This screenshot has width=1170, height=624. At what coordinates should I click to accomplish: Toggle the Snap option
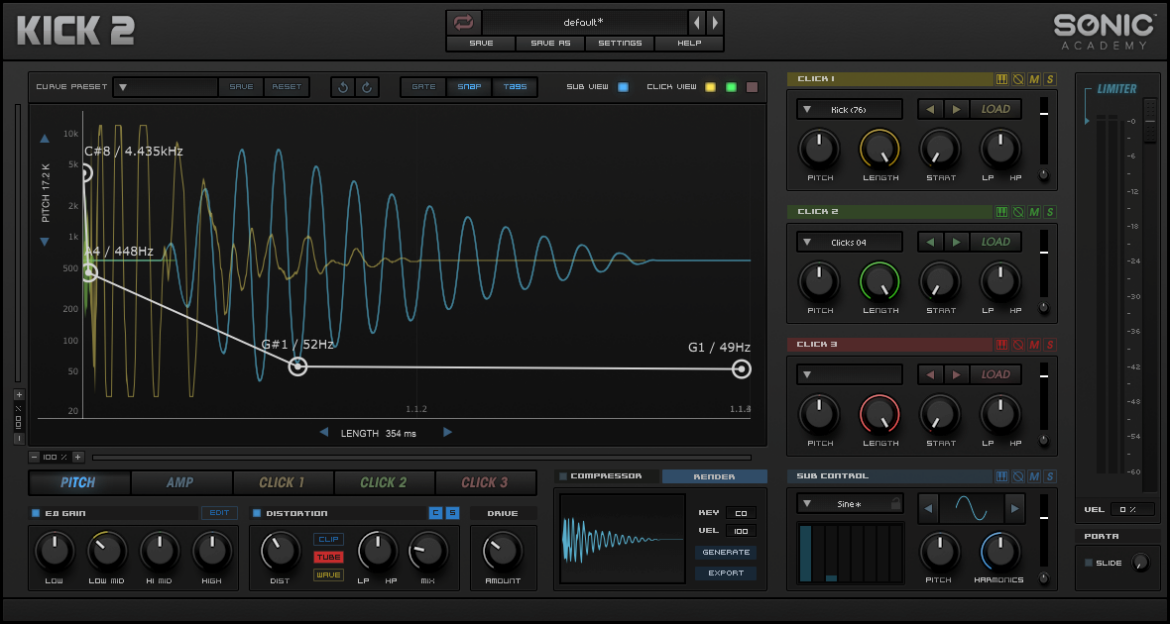[x=469, y=87]
